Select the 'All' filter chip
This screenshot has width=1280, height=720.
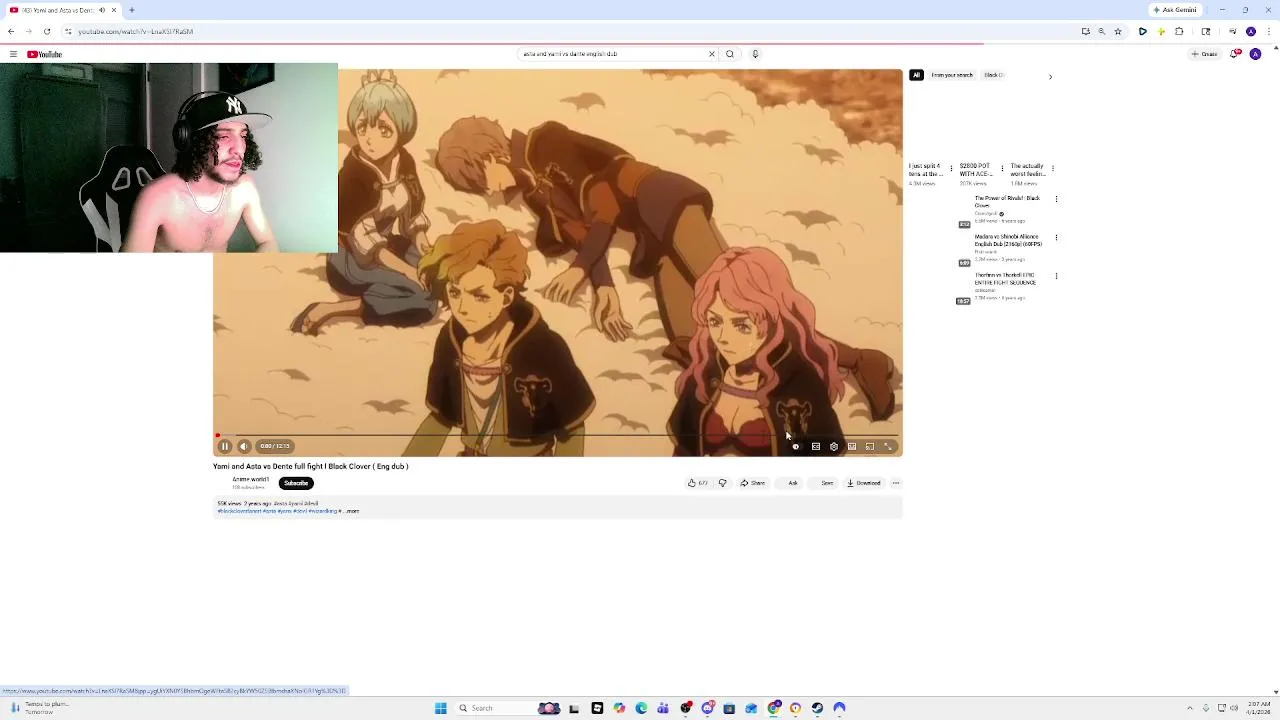pos(916,75)
